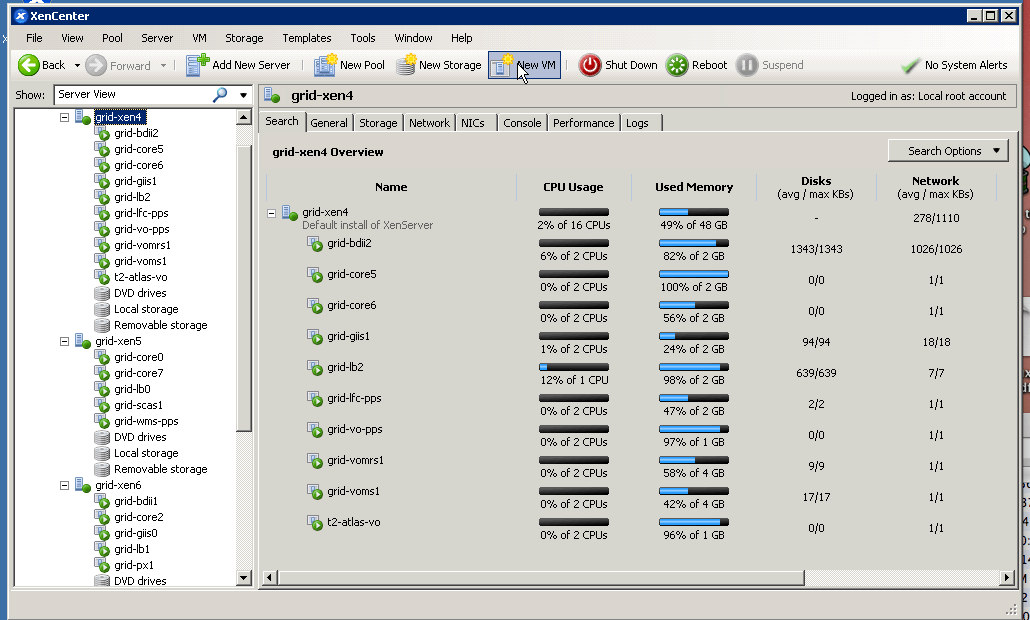Switch to the Console tab

tap(522, 123)
